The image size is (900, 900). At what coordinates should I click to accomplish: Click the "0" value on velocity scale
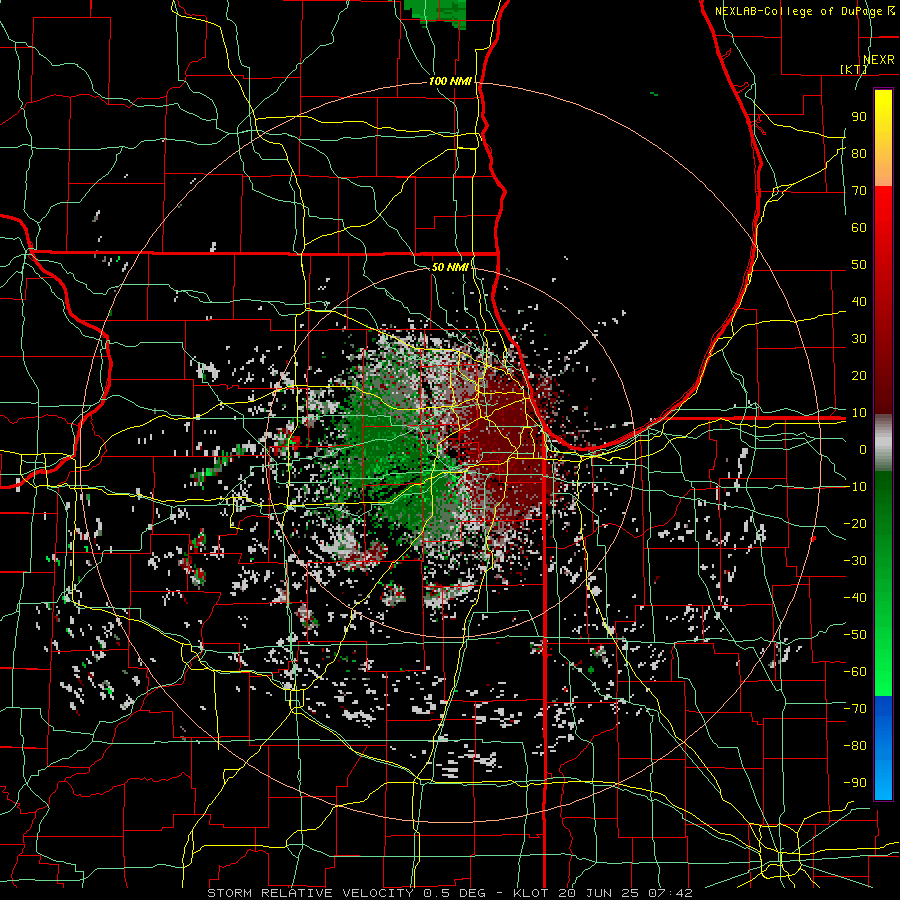click(863, 449)
